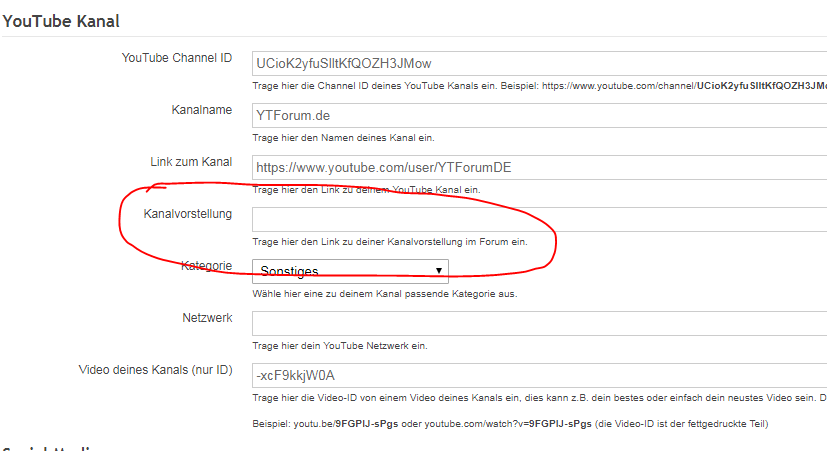Click the "Kategorie" label
The height and width of the screenshot is (451, 827).
(207, 266)
